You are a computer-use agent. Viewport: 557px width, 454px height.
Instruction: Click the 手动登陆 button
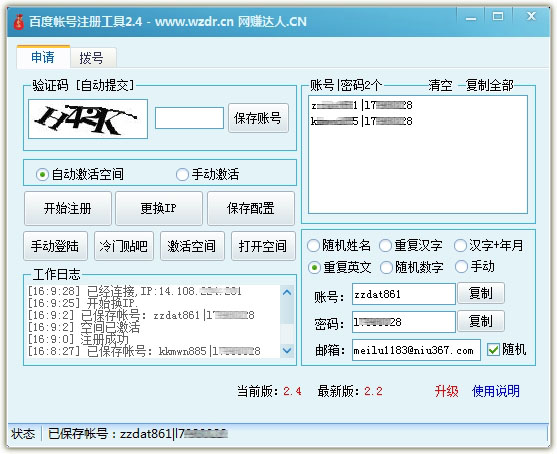[55, 246]
